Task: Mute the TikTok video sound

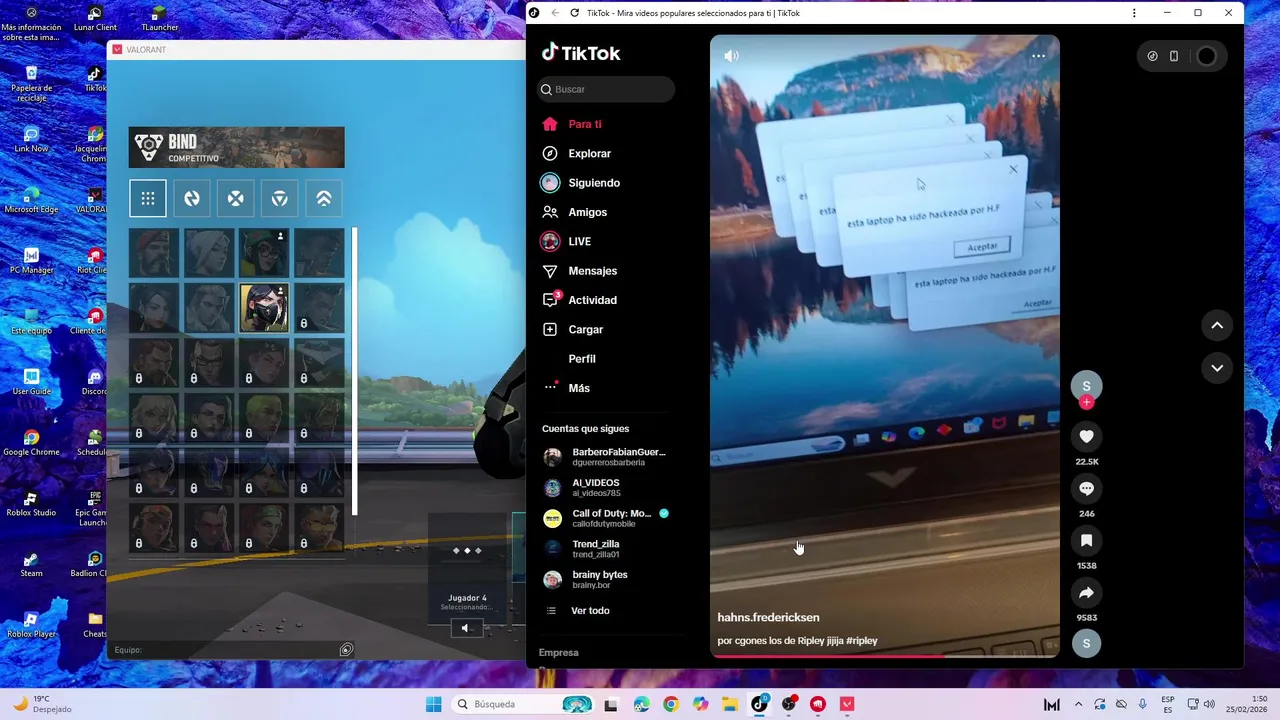Action: click(731, 56)
